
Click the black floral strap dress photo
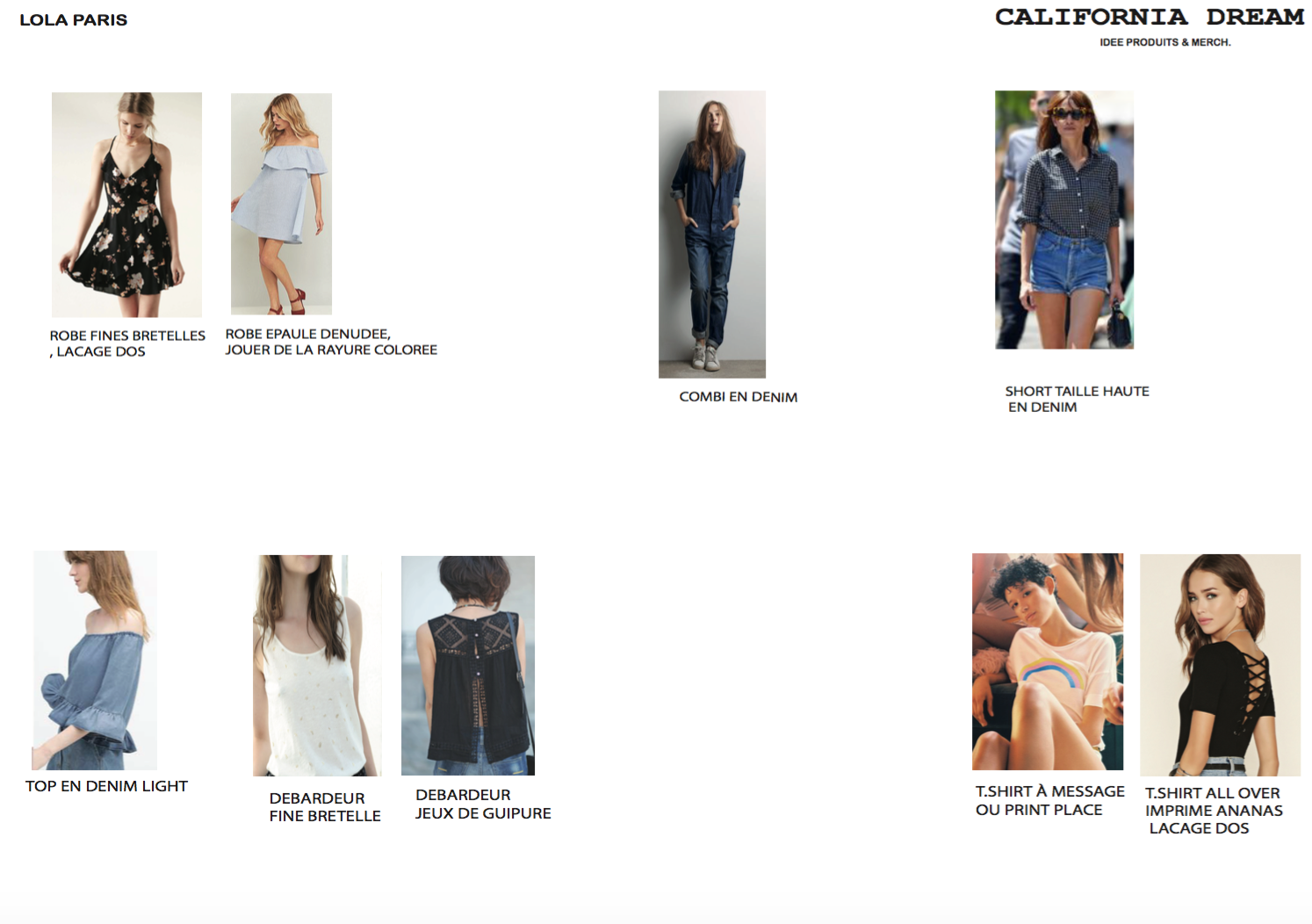point(126,205)
